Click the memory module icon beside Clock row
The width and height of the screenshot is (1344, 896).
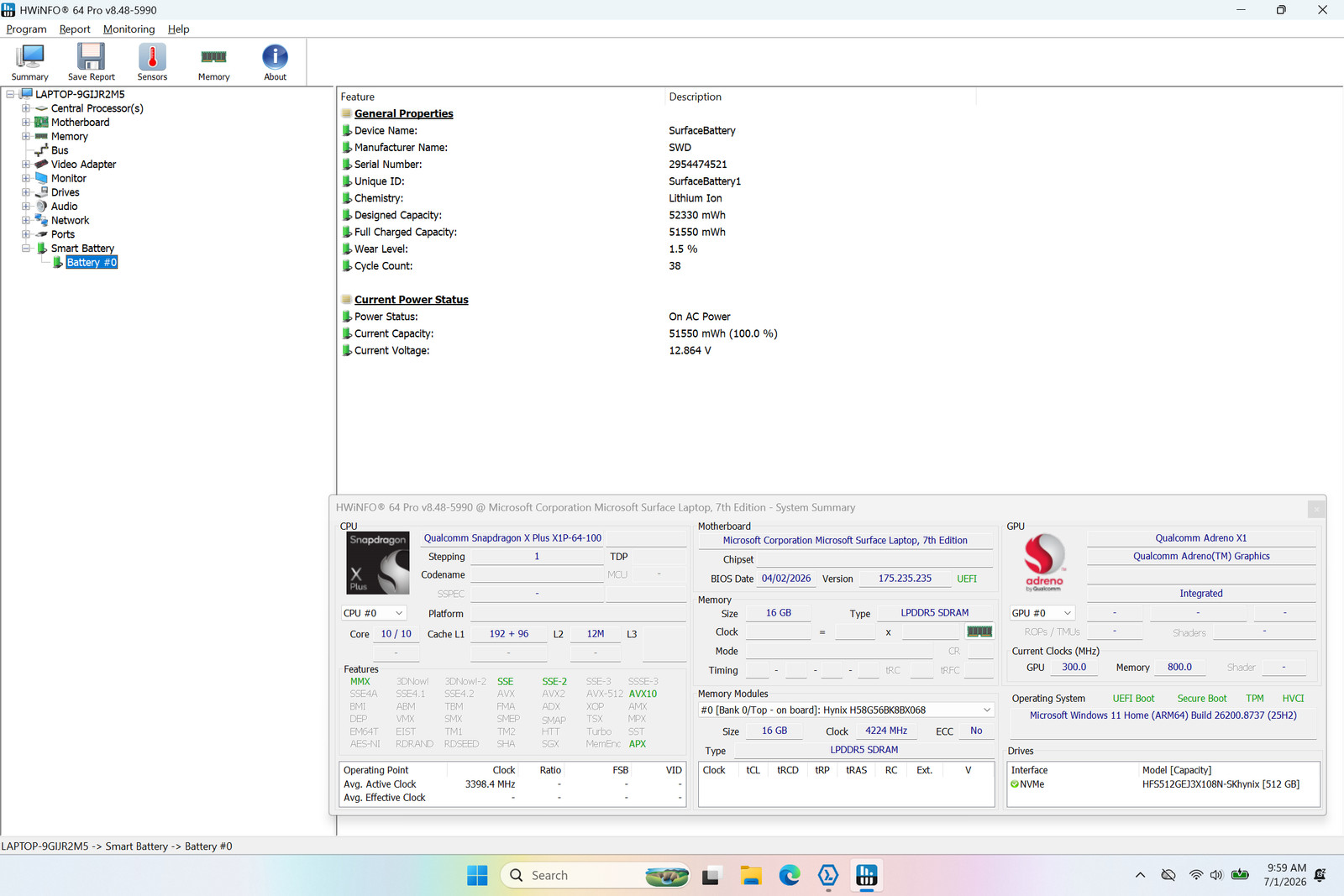pyautogui.click(x=979, y=631)
